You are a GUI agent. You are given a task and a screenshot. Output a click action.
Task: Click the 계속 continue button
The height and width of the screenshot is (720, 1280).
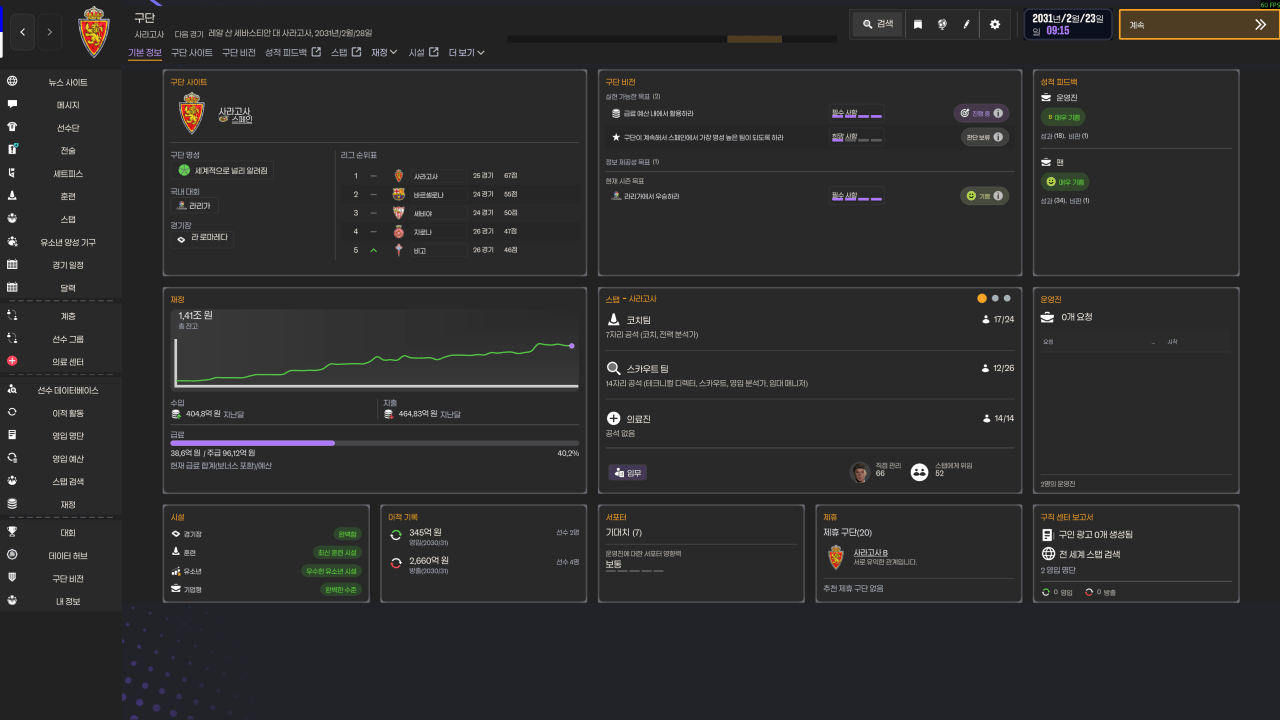pos(1199,25)
